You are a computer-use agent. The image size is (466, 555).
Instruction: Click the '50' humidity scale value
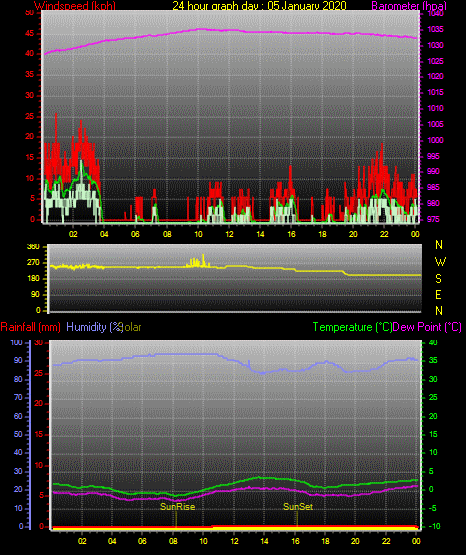point(18,434)
